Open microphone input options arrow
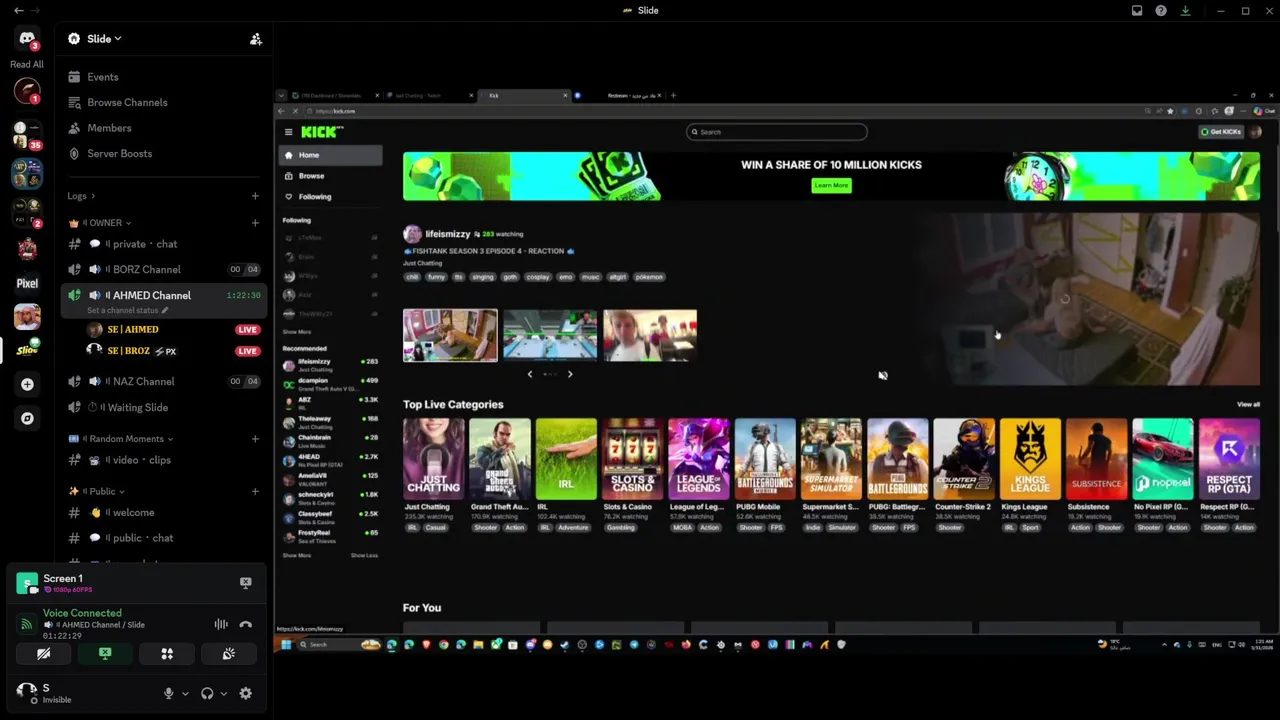The height and width of the screenshot is (720, 1280). coord(185,693)
